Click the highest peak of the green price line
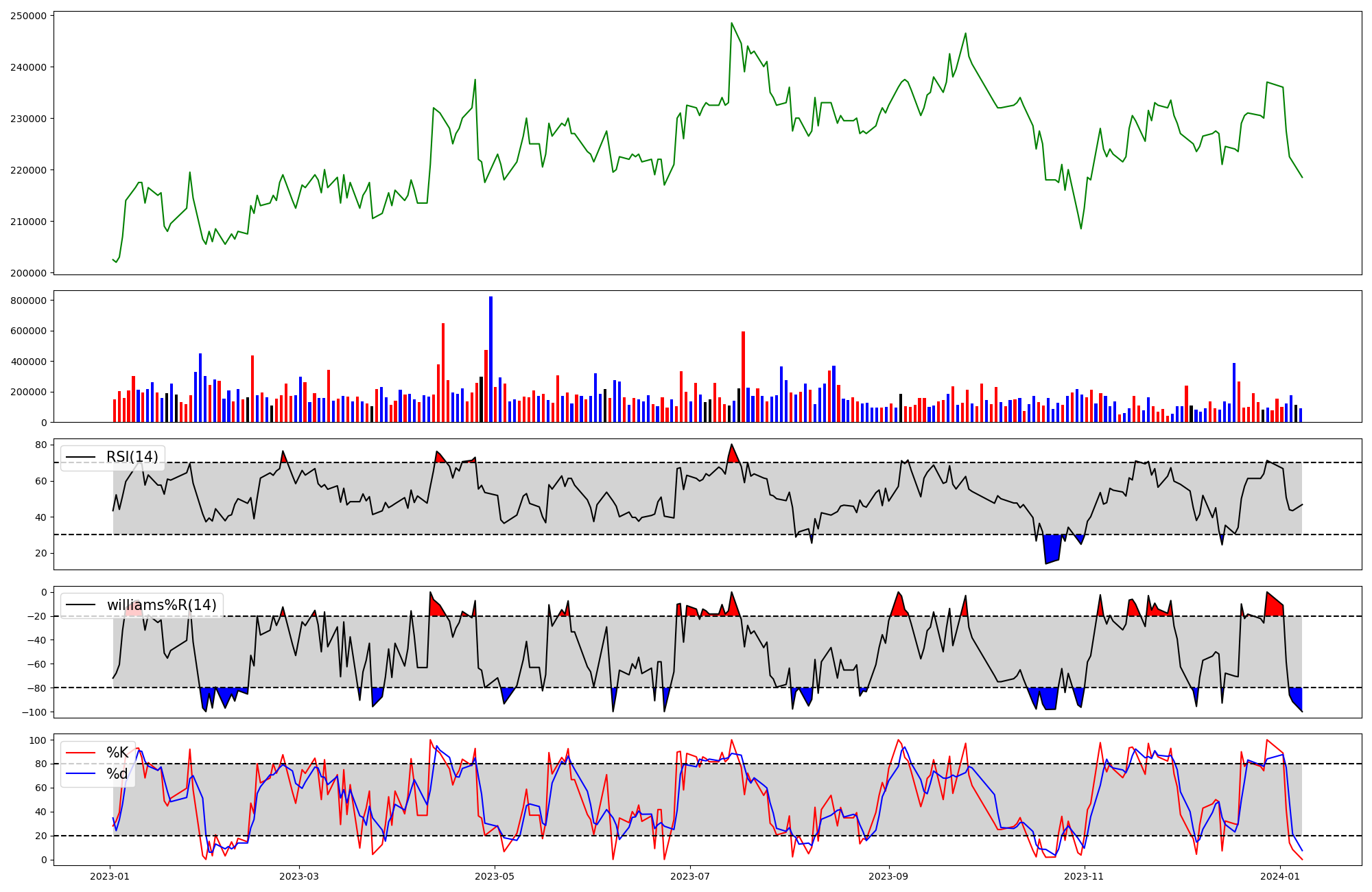Viewport: 1372px width, 892px height. (x=731, y=24)
